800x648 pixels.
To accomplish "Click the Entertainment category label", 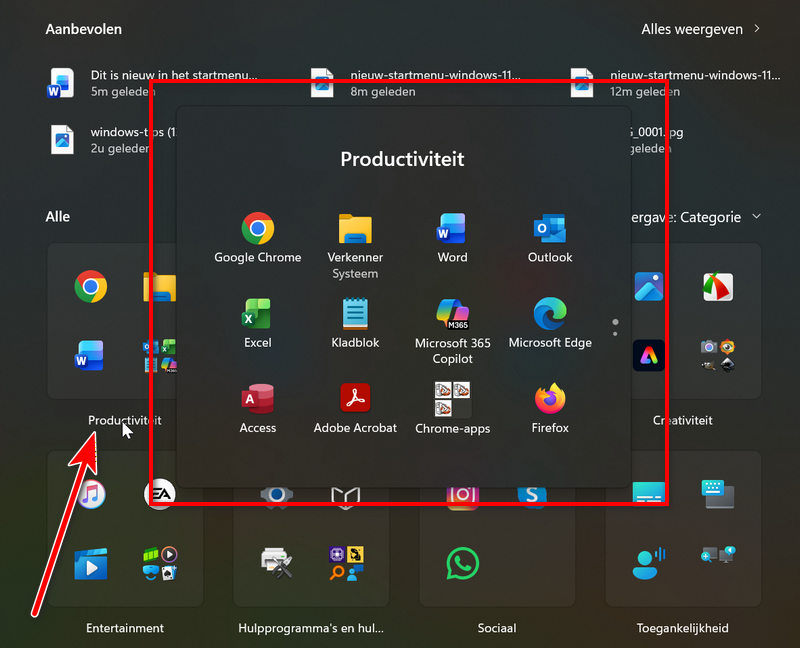I will (x=125, y=628).
